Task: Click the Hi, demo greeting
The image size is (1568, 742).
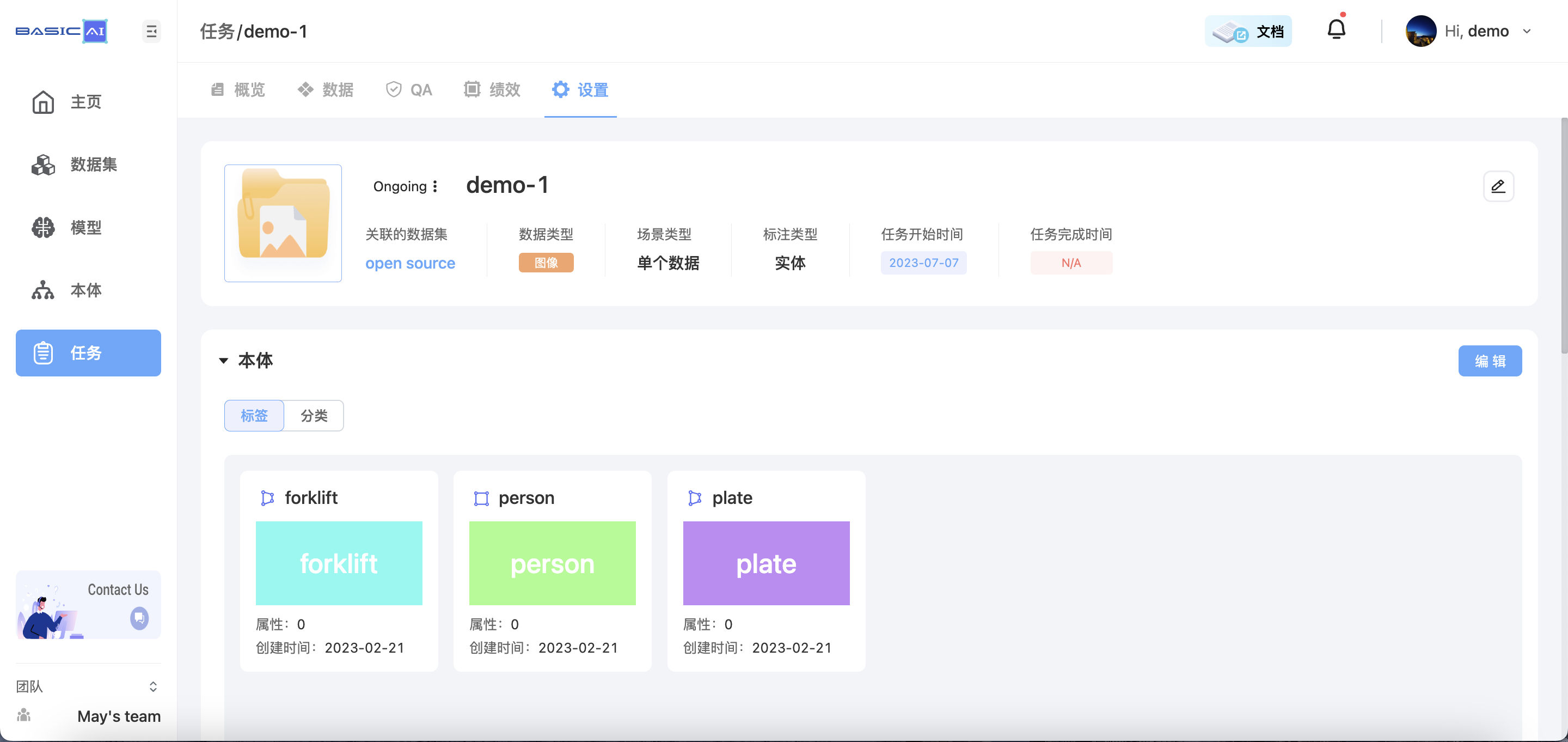Action: pyautogui.click(x=1477, y=31)
